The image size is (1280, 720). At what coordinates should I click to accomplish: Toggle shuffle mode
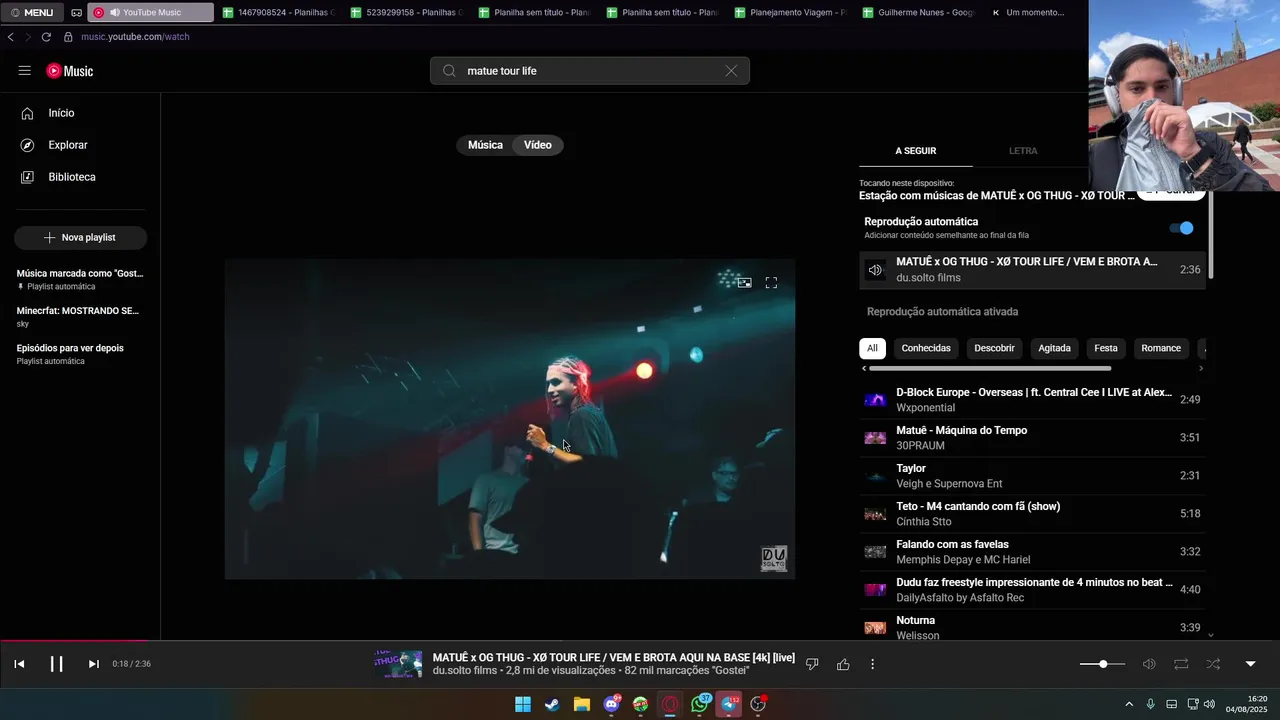pyautogui.click(x=1213, y=664)
